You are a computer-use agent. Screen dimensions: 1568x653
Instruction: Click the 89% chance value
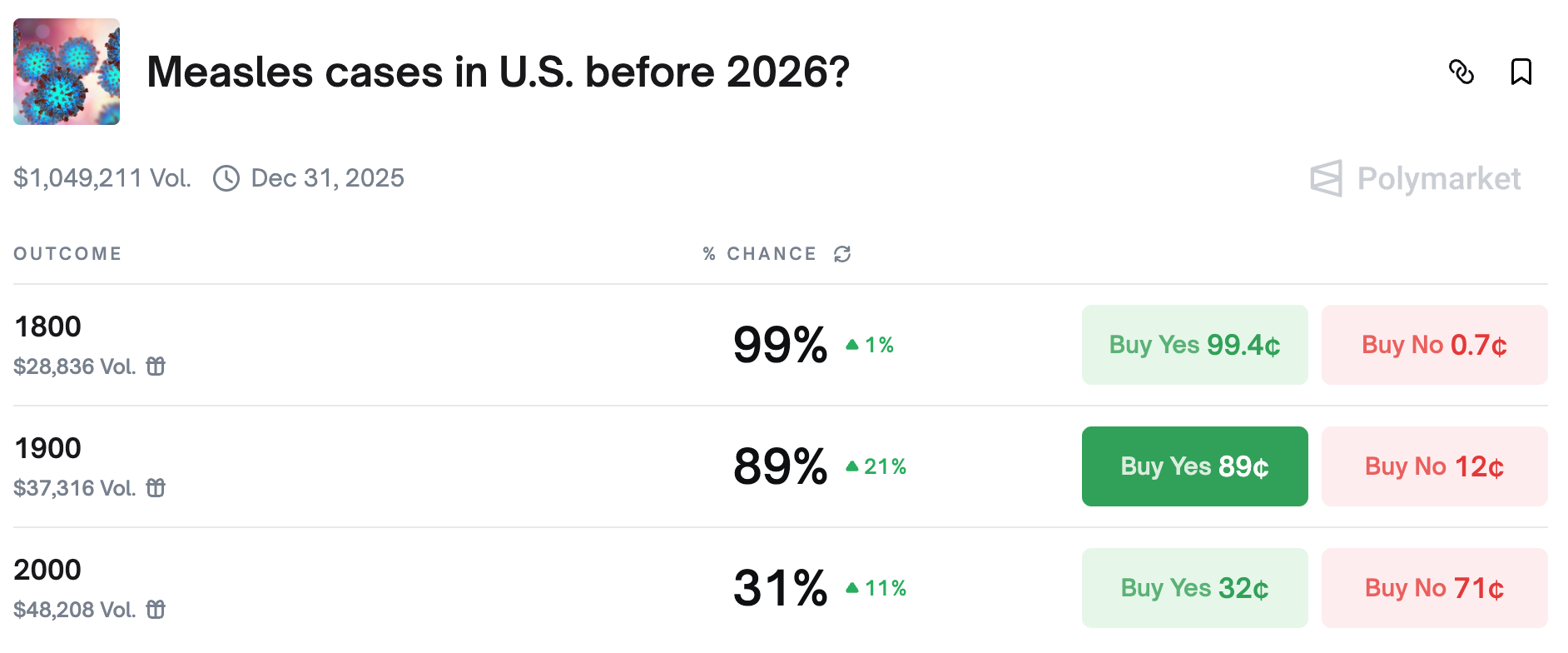[780, 466]
